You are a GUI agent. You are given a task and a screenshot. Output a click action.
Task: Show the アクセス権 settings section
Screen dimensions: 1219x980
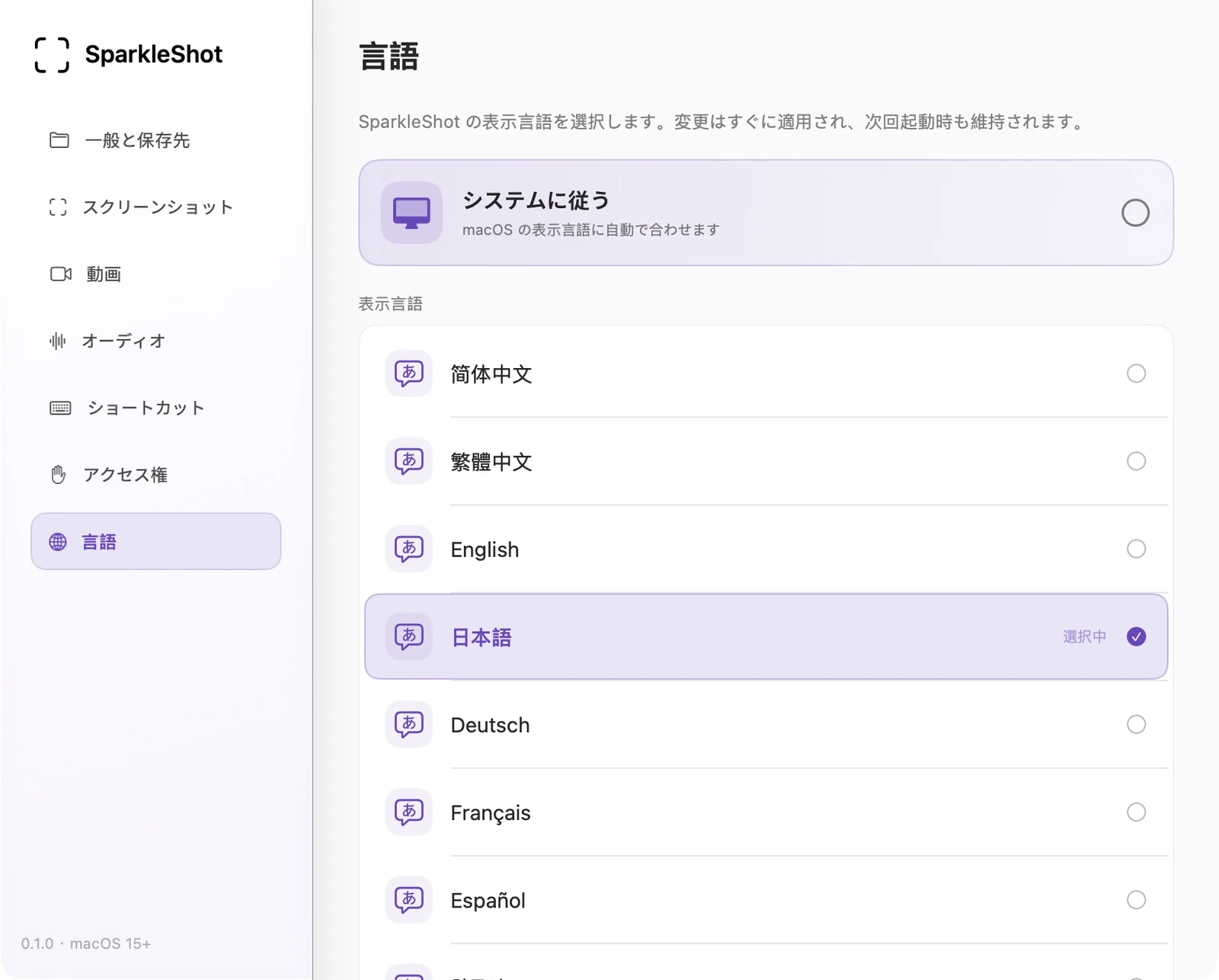point(156,475)
